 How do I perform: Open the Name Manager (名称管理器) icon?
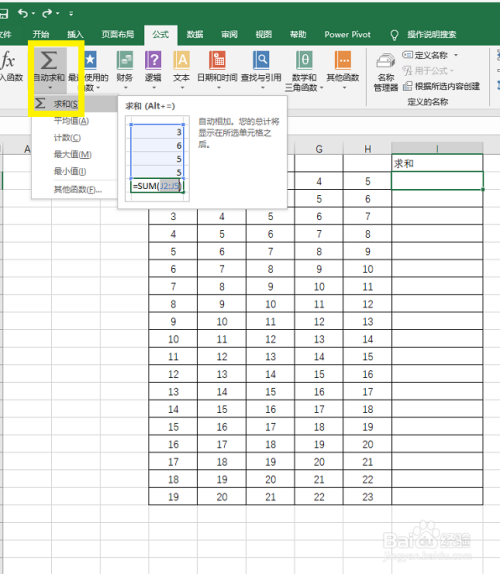click(386, 60)
